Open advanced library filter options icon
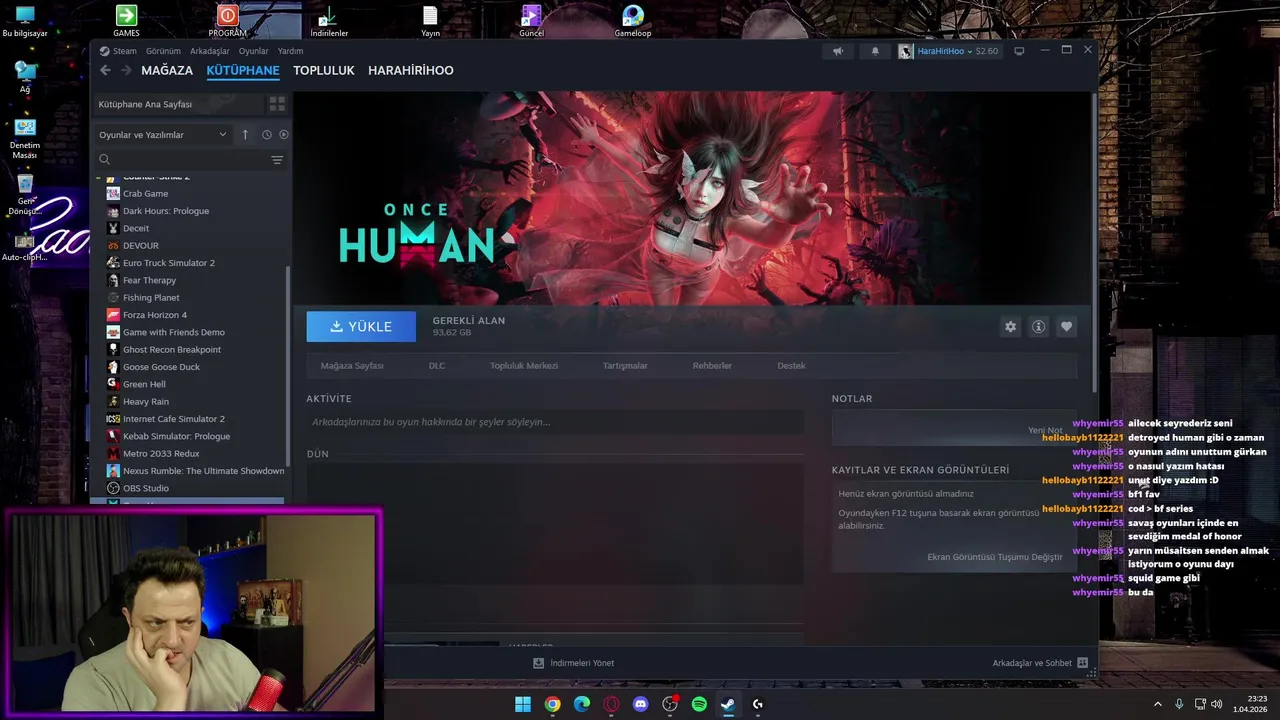This screenshot has width=1280, height=720. [x=277, y=160]
